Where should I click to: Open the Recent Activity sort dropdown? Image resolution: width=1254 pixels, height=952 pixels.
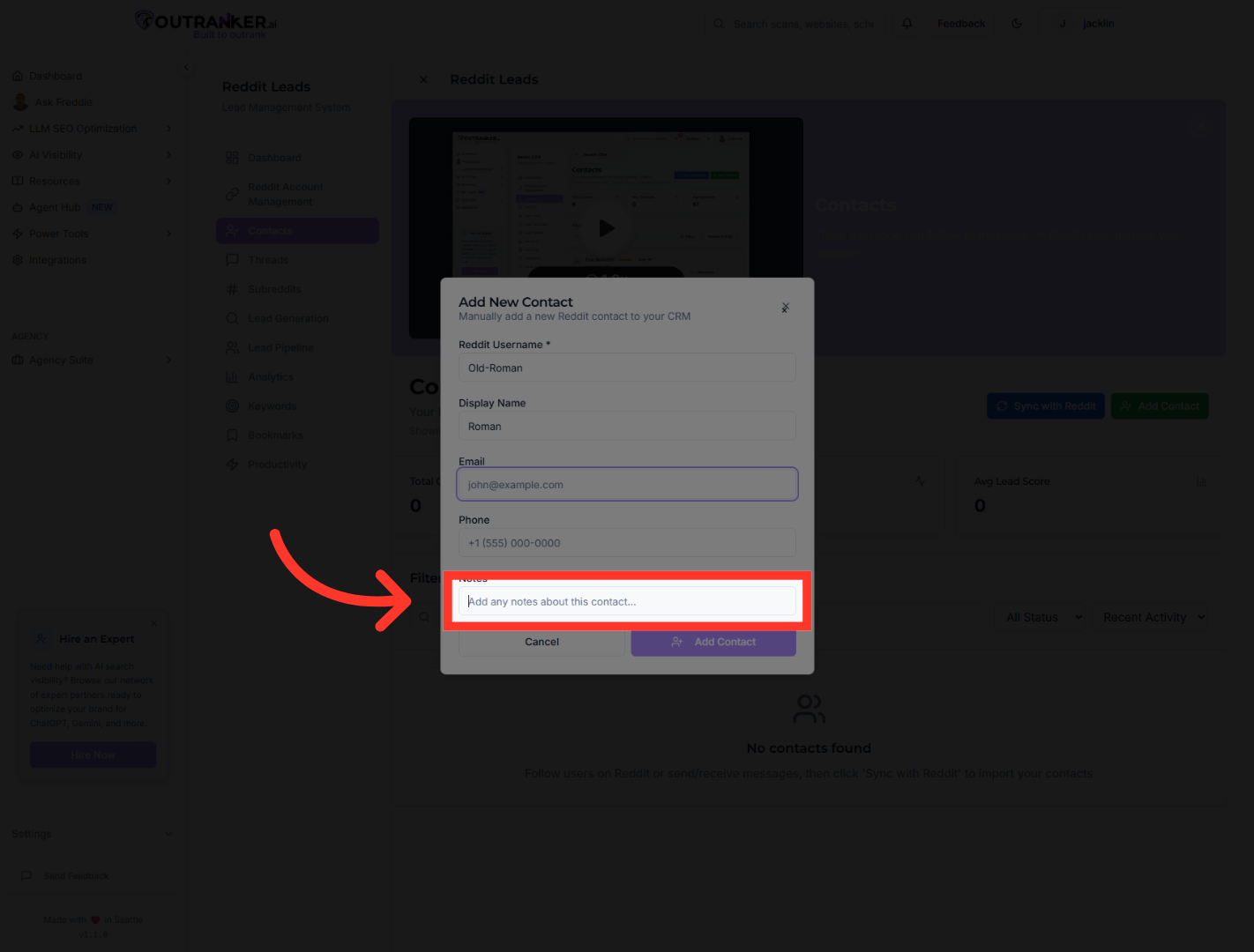pos(1154,618)
